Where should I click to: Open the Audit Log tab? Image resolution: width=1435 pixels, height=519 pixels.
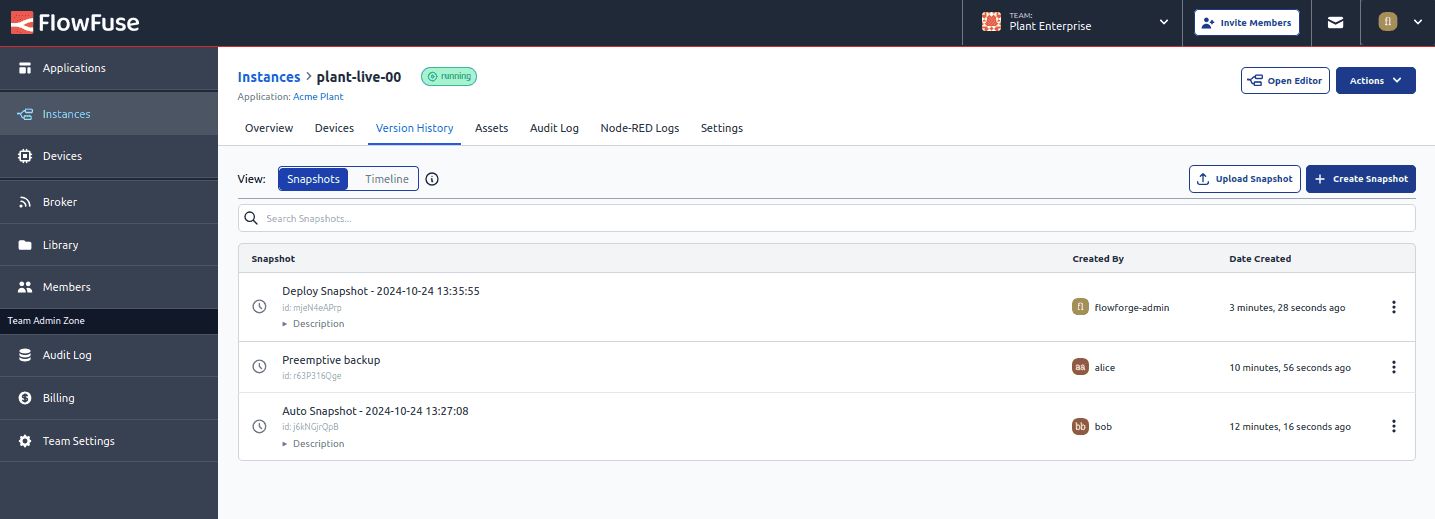pos(554,128)
